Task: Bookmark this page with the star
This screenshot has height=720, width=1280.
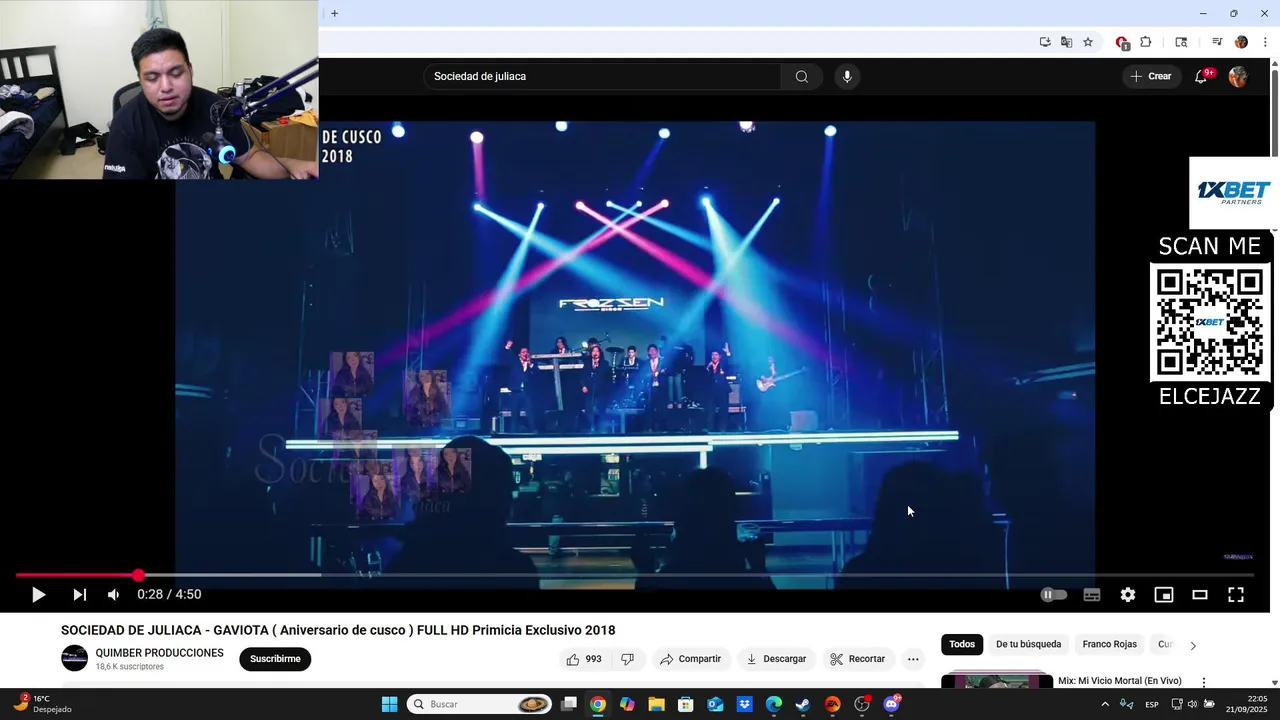Action: coord(1088,42)
